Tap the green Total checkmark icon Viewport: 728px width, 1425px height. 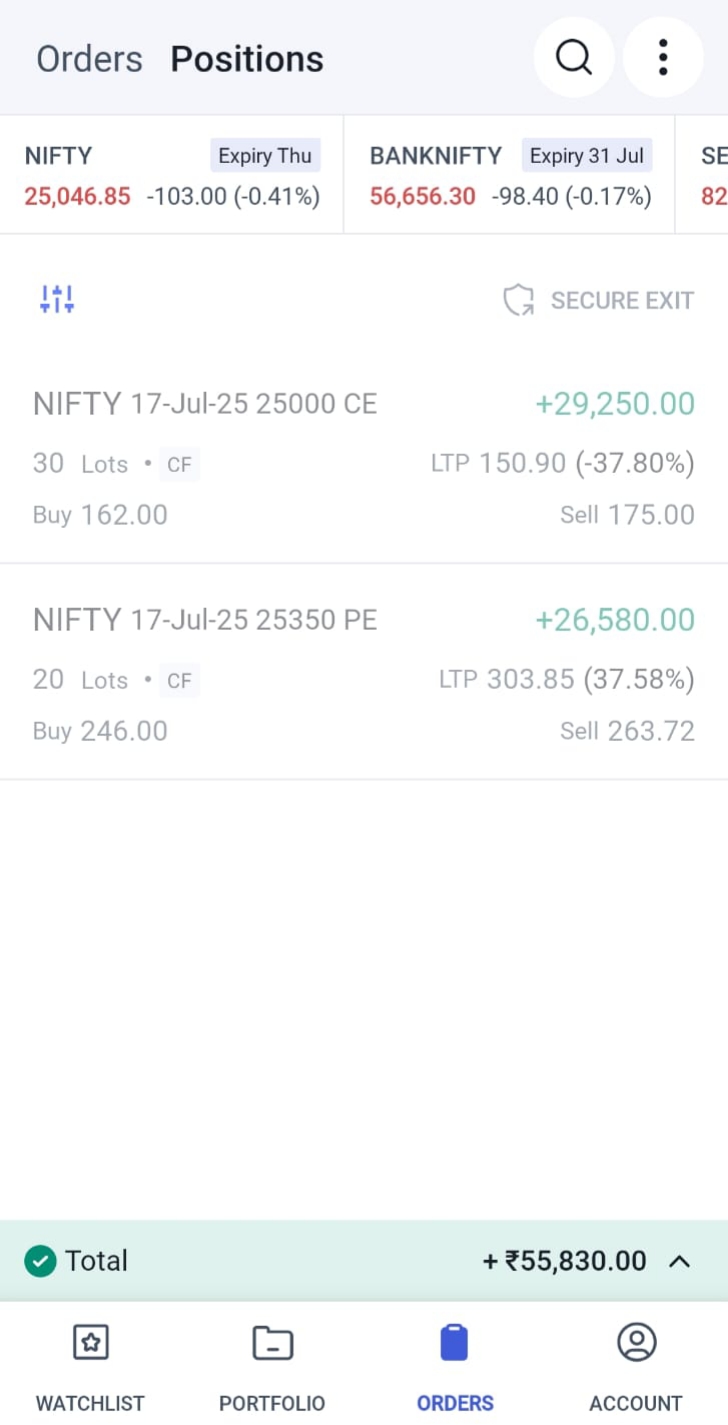(40, 1261)
